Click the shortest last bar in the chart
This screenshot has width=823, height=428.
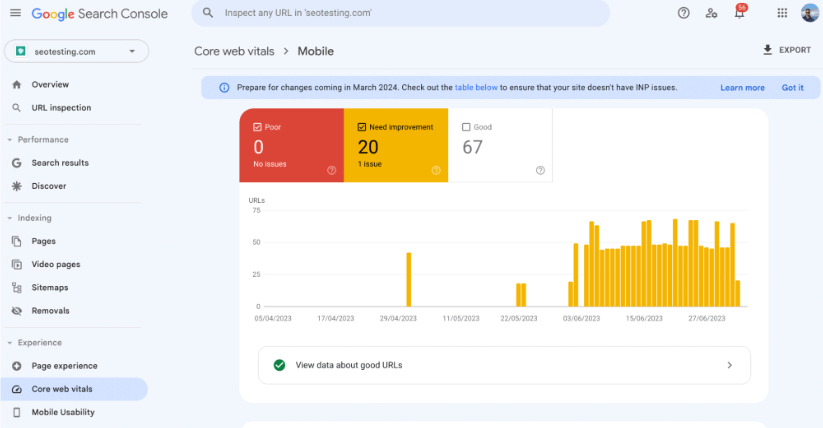(x=737, y=294)
